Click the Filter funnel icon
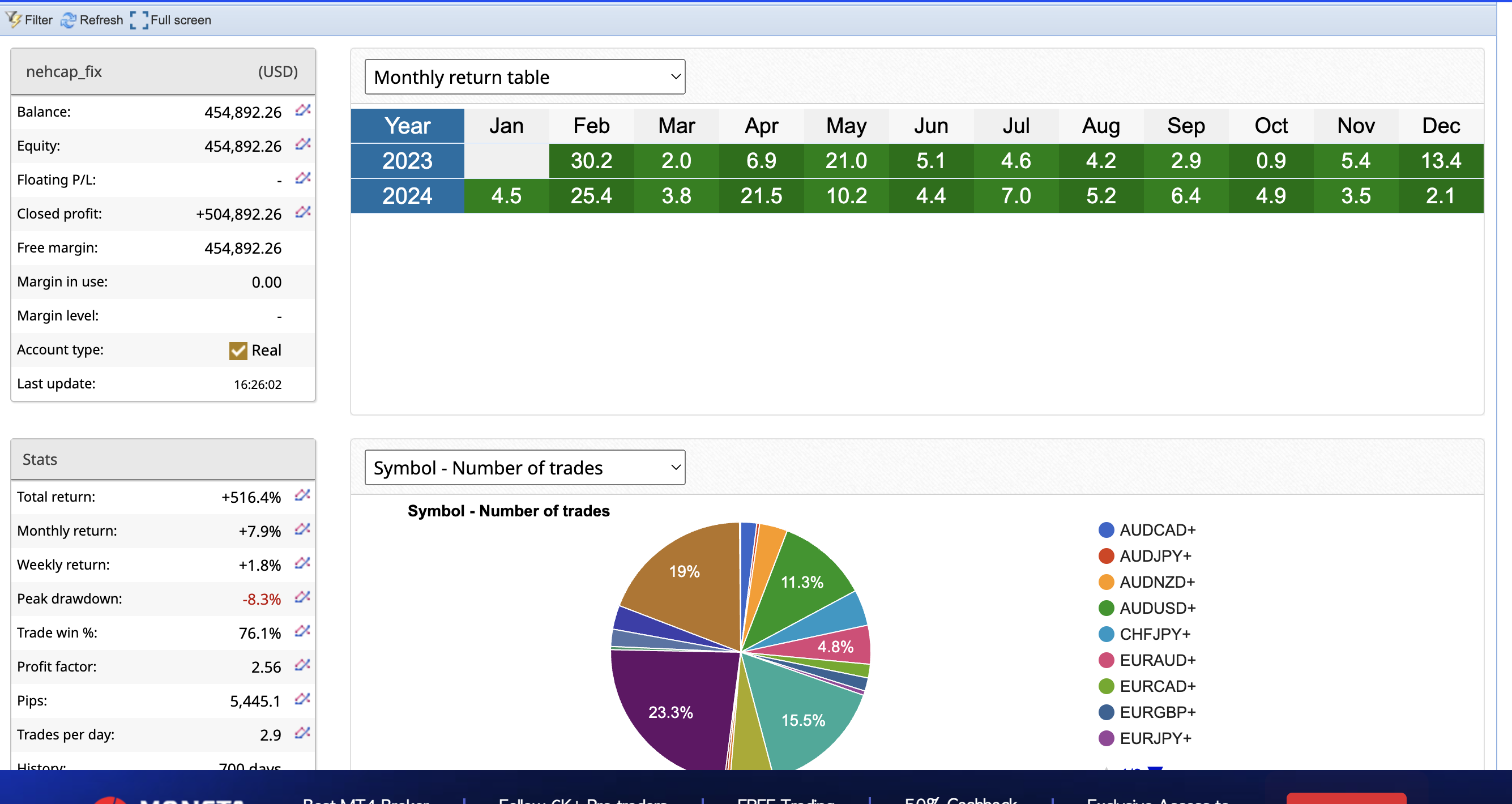The image size is (1512, 804). (14, 19)
